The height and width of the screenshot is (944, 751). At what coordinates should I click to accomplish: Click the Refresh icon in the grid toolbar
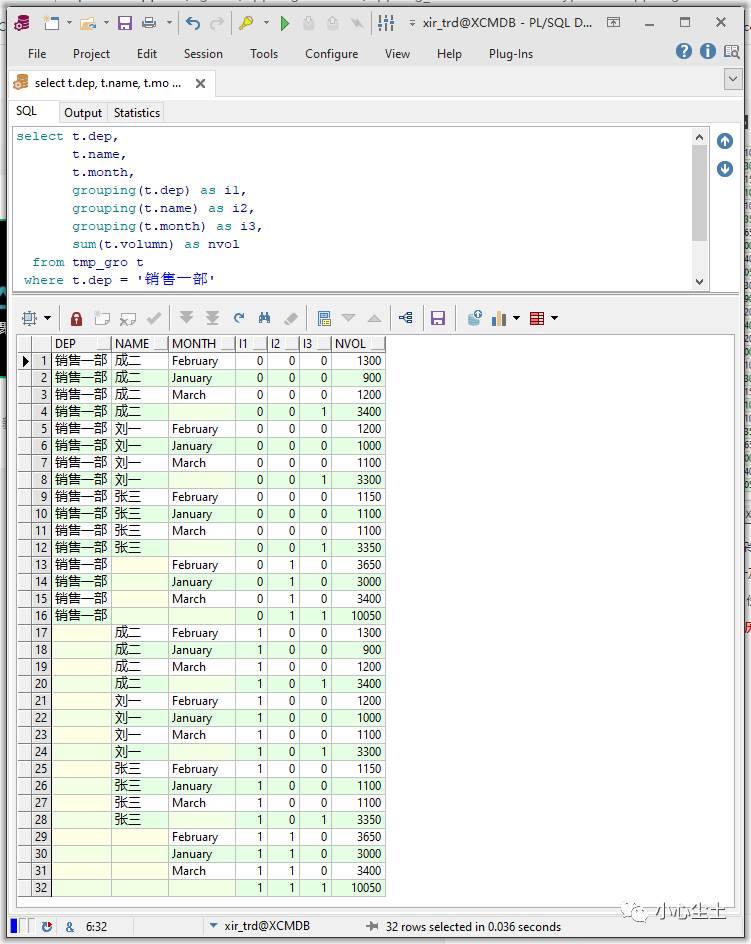(239, 318)
